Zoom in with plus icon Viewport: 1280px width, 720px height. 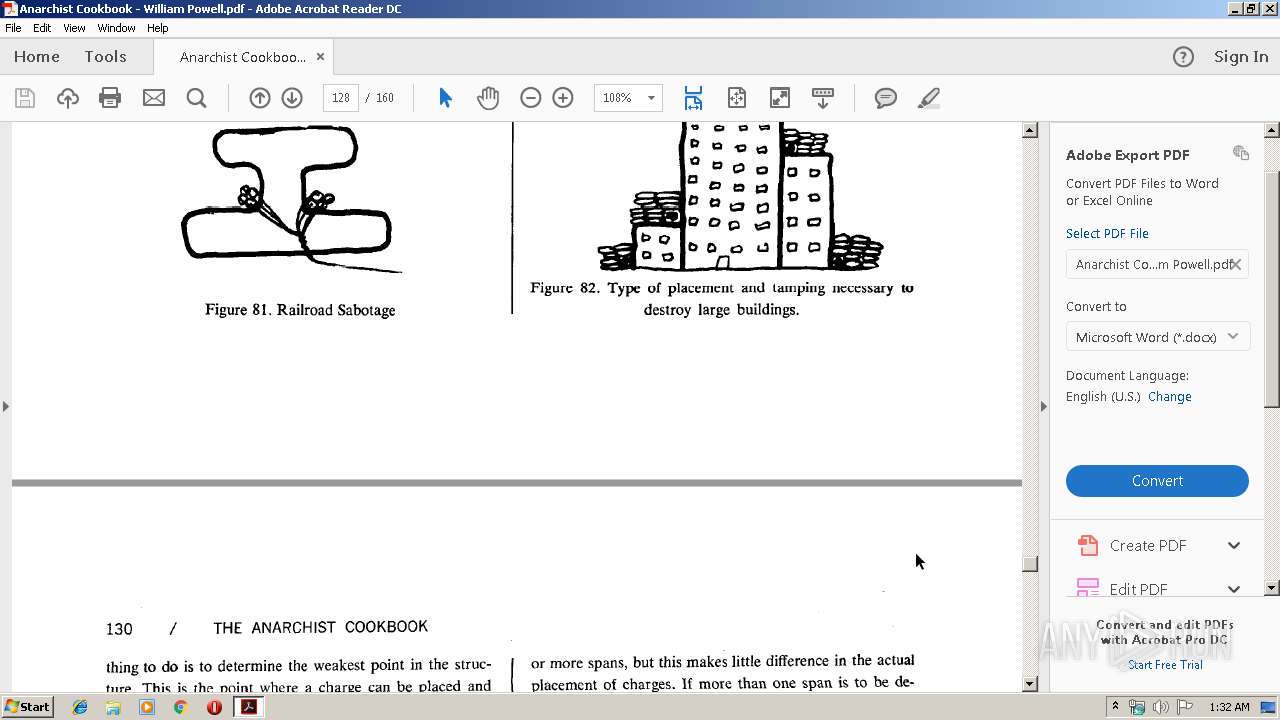[x=563, y=98]
